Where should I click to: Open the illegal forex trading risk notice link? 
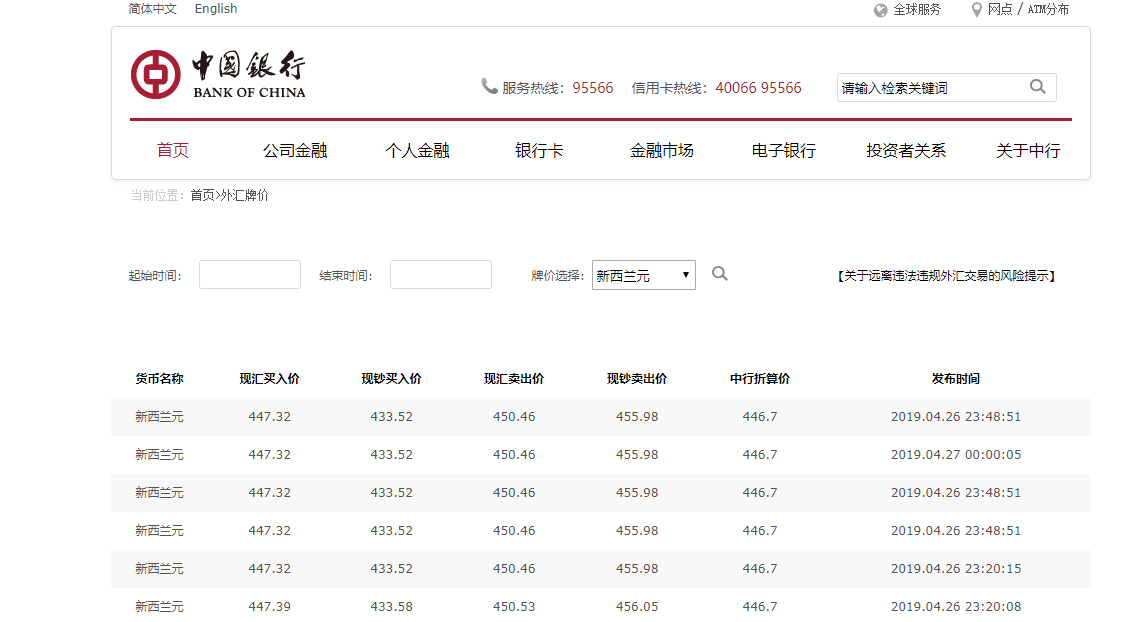coord(946,276)
